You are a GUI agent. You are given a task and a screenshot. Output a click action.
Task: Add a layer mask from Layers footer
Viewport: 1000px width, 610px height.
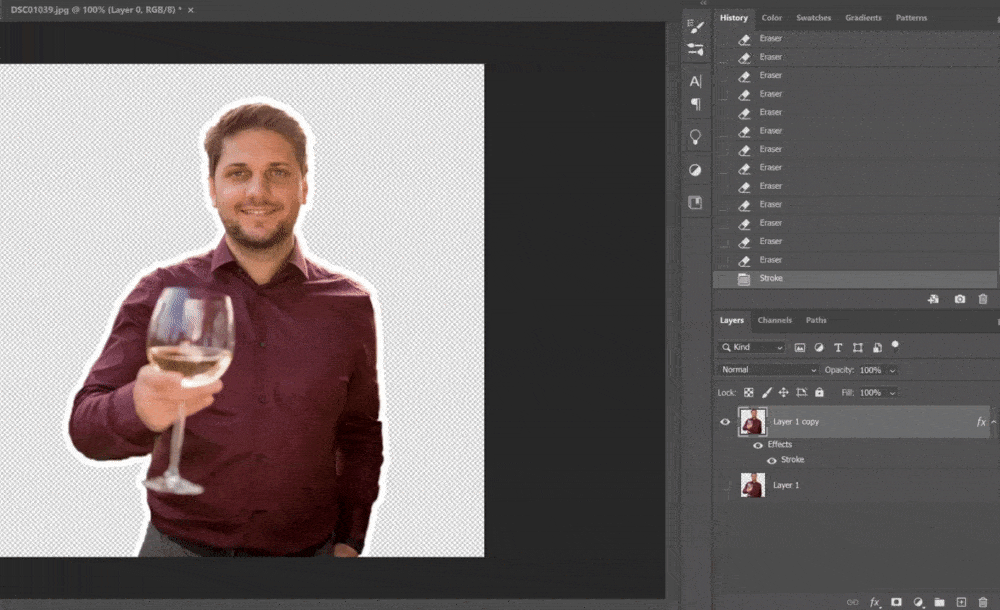point(897,602)
